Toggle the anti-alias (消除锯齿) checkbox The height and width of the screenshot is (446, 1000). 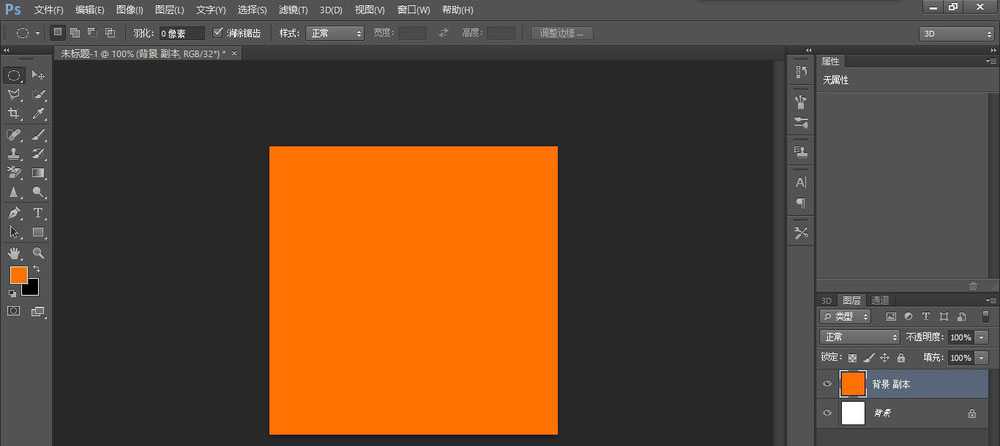pos(219,33)
